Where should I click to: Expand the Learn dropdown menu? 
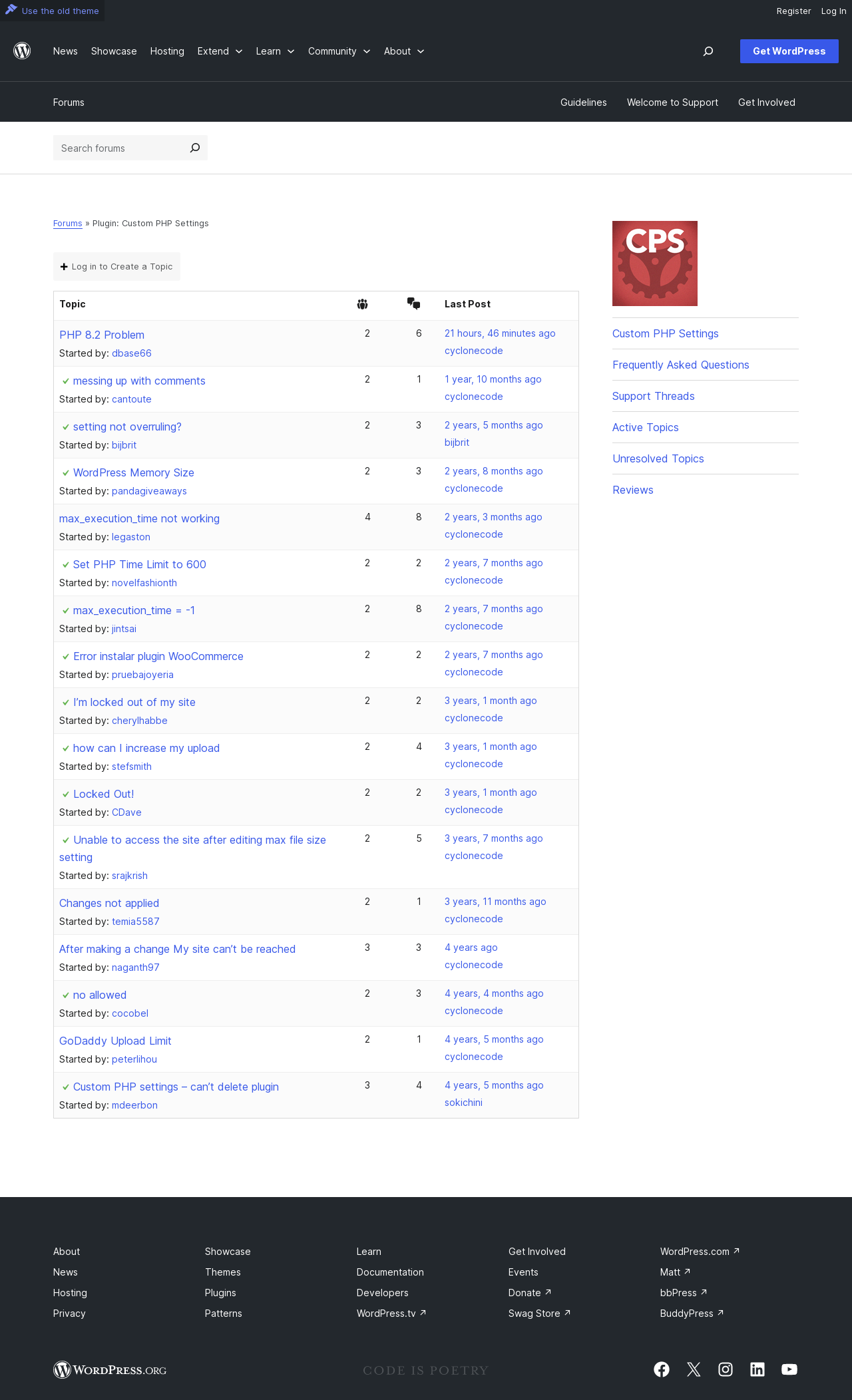tap(275, 51)
